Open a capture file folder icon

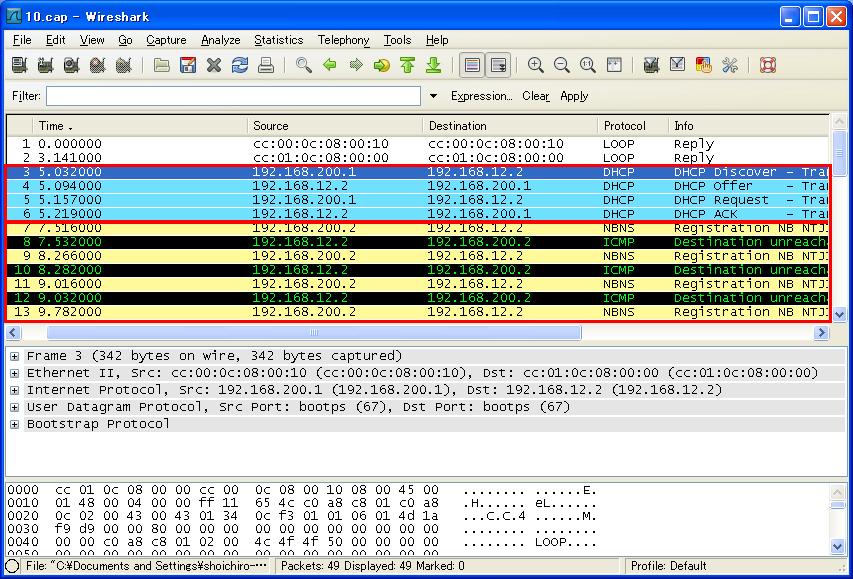pyautogui.click(x=162, y=65)
